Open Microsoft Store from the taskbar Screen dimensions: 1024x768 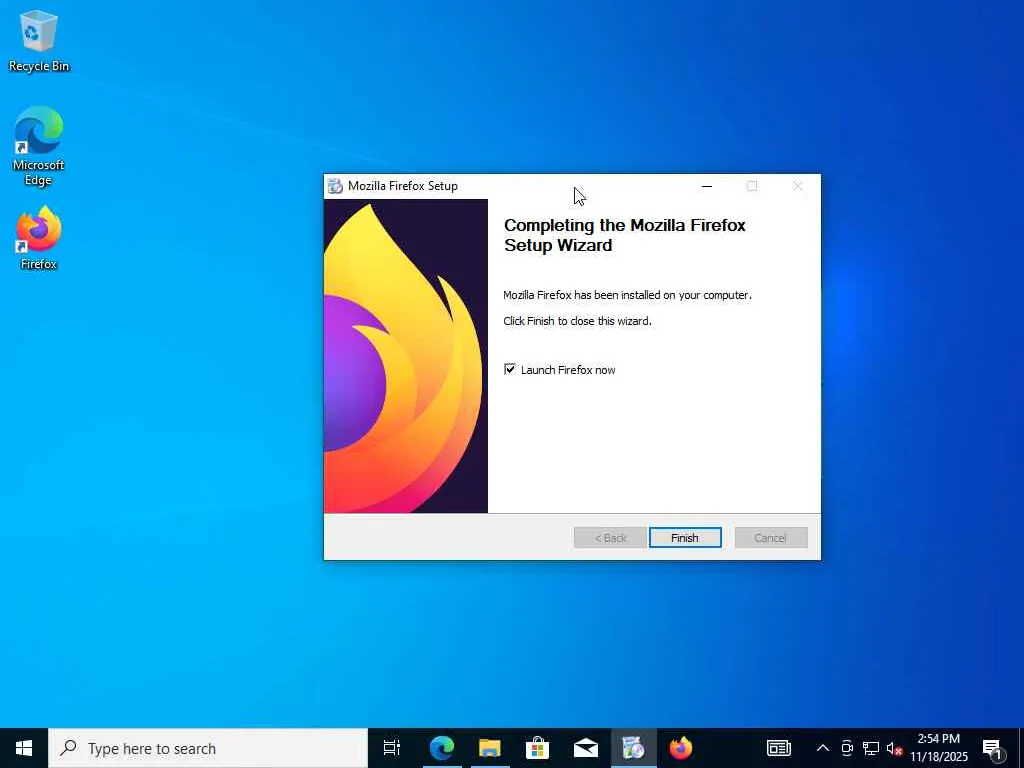537,748
